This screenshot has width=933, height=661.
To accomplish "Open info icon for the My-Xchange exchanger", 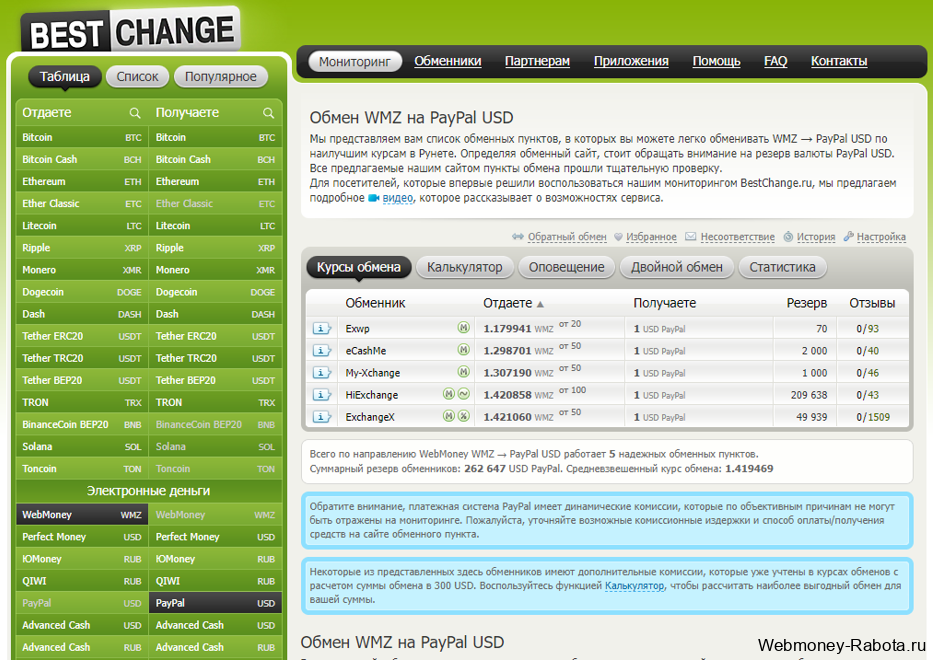I will click(x=321, y=372).
